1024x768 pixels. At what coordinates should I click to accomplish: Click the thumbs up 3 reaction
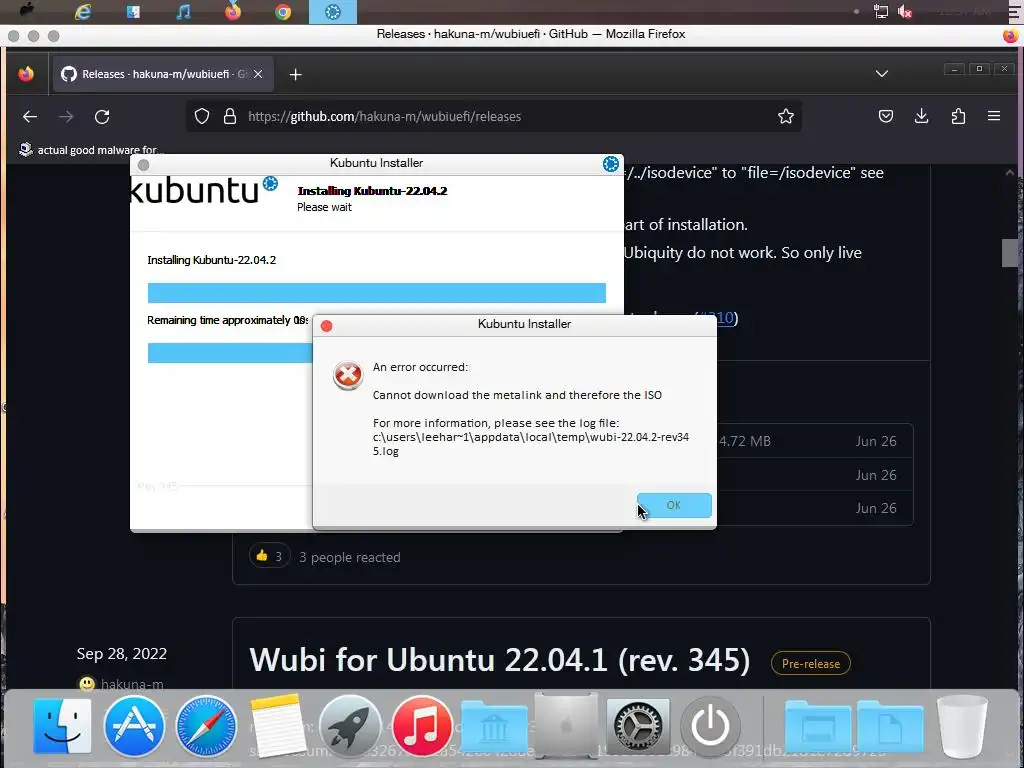[x=269, y=556]
